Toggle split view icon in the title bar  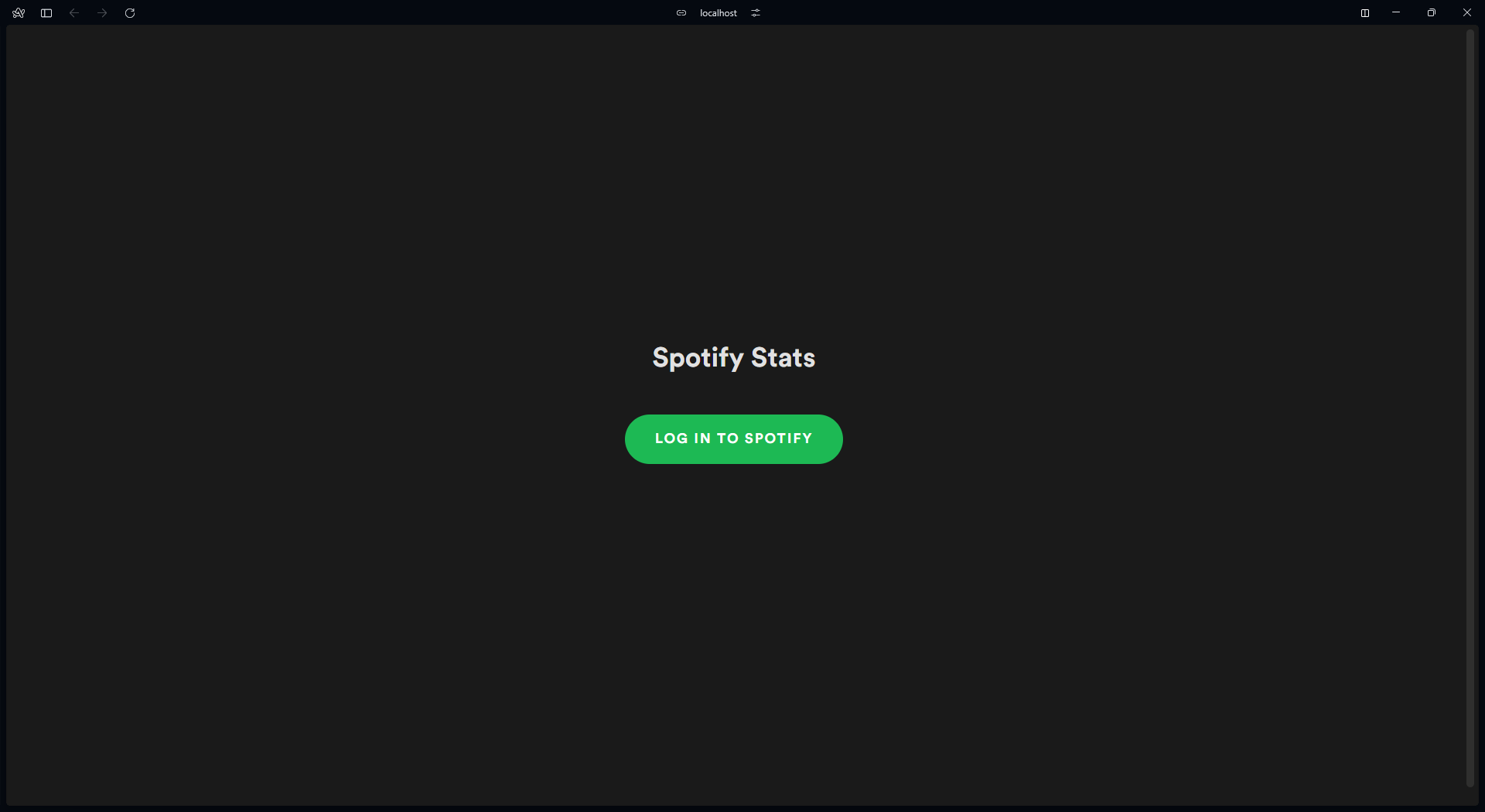click(1365, 13)
